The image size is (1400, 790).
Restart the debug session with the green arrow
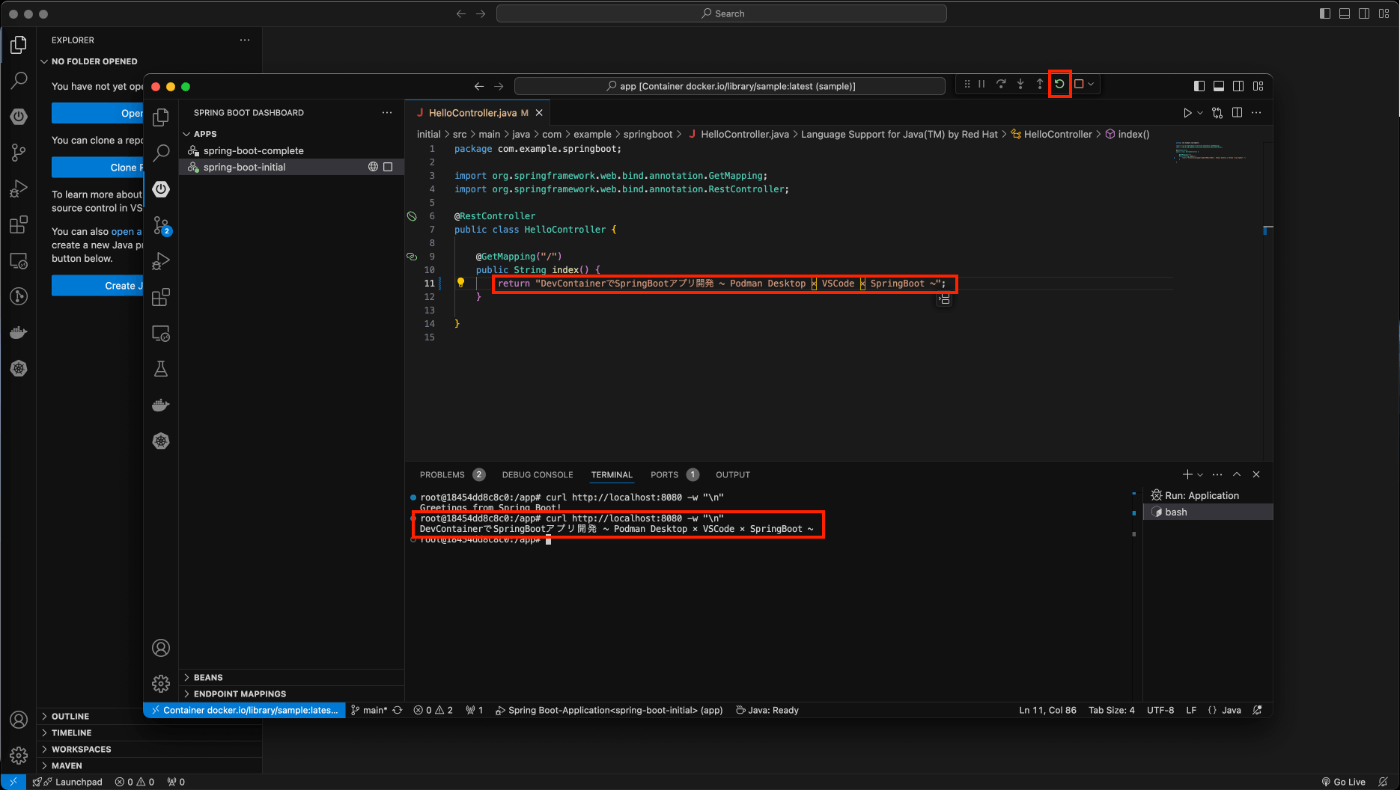[x=1059, y=85]
